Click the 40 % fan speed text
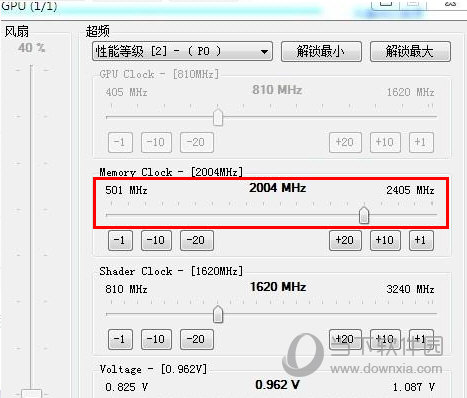This screenshot has height=398, width=467. click(x=31, y=48)
